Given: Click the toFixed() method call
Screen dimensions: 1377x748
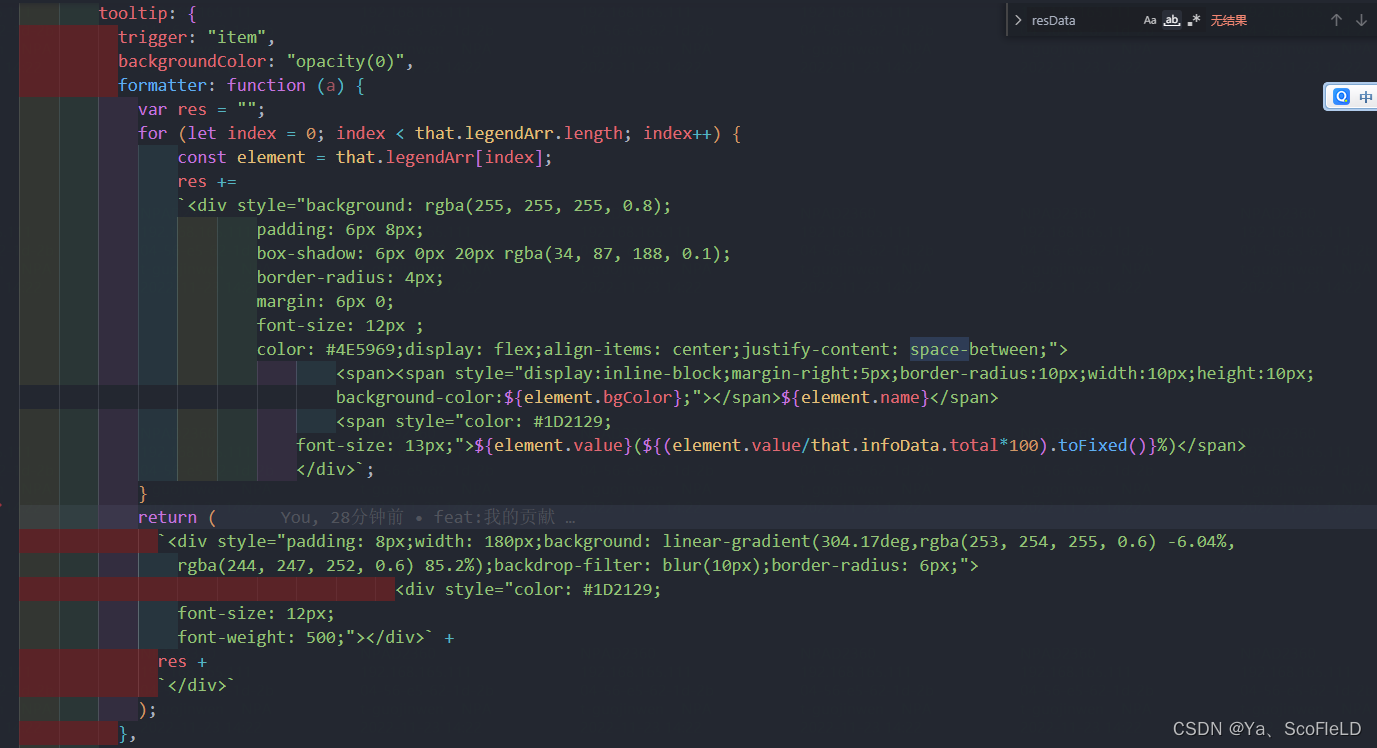Looking at the screenshot, I should click(x=1103, y=445).
